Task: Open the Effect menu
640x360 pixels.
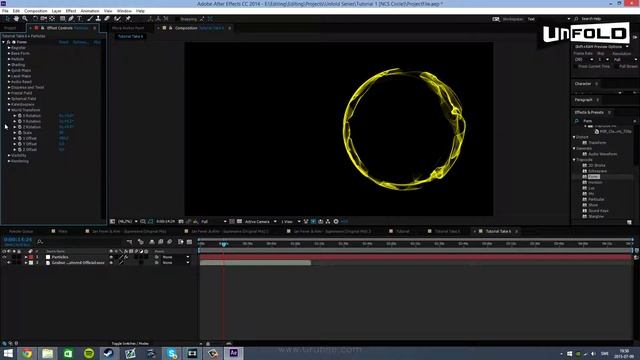Action: pyautogui.click(x=71, y=11)
